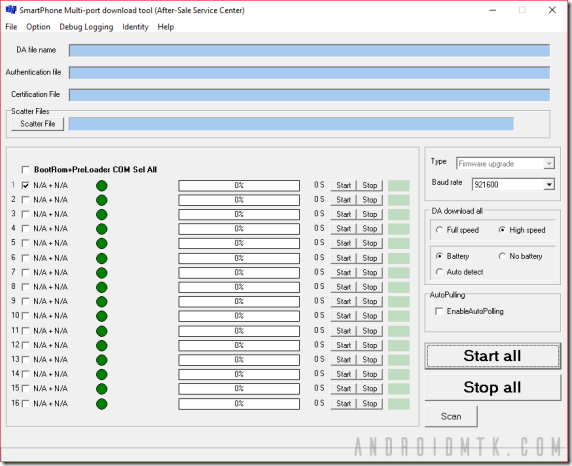Viewport: 572px width, 466px height.
Task: Check the port 5 checkbox
Action: (x=26, y=243)
